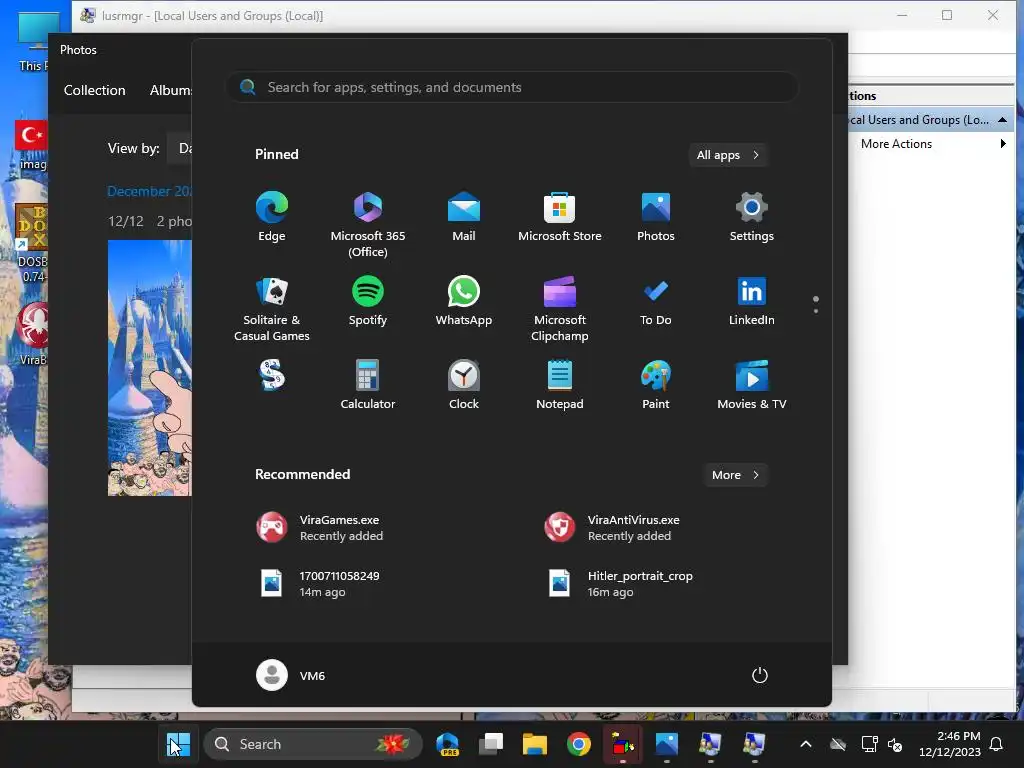Open View by dropdown in Photos
The image size is (1024, 768).
point(179,148)
